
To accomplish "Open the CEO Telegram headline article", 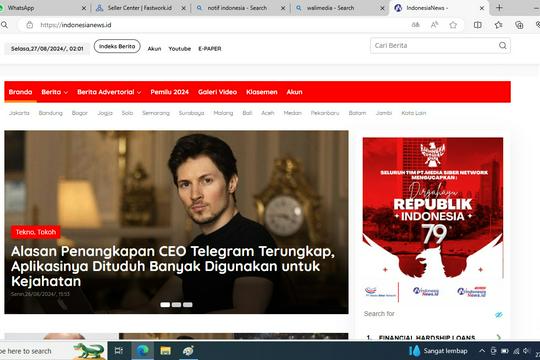I will [x=172, y=266].
